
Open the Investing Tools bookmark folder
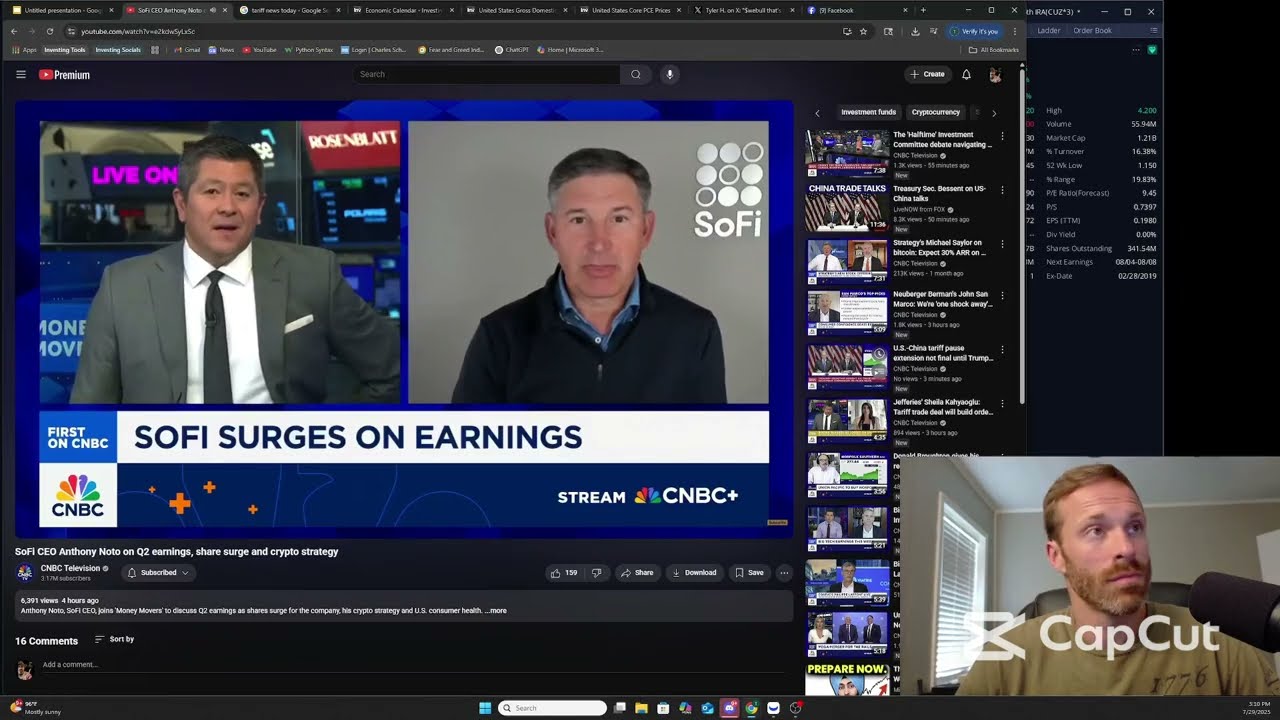click(65, 49)
